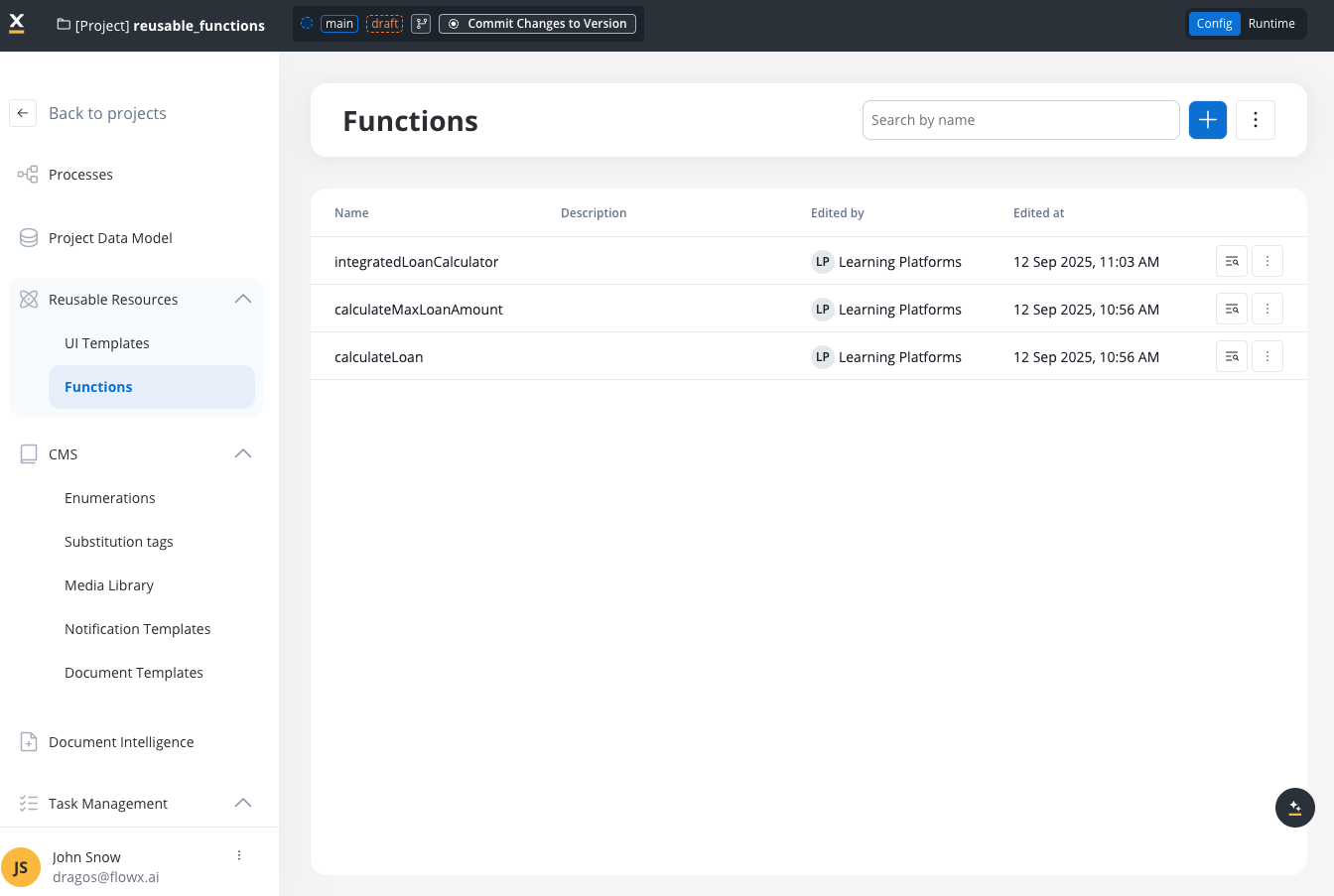Click the usage search icon for calculateLoan
The image size is (1334, 896).
pyautogui.click(x=1231, y=357)
